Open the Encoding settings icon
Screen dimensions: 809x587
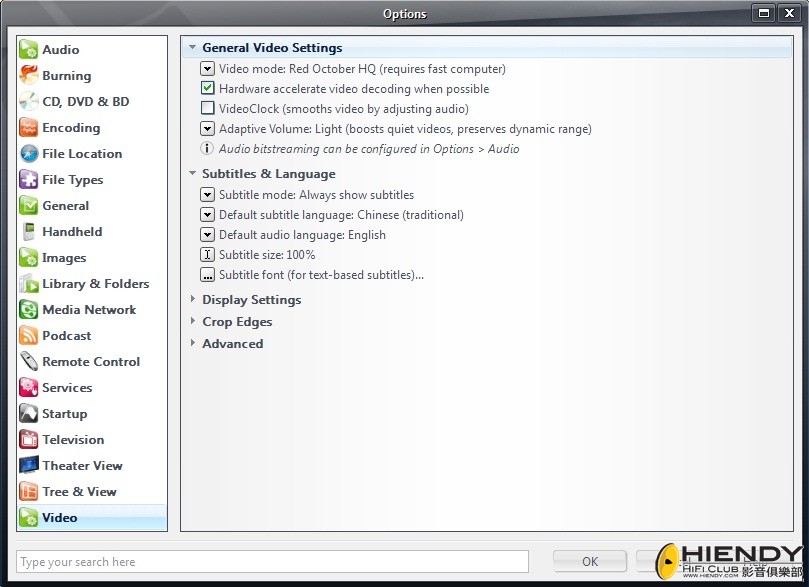pyautogui.click(x=28, y=127)
